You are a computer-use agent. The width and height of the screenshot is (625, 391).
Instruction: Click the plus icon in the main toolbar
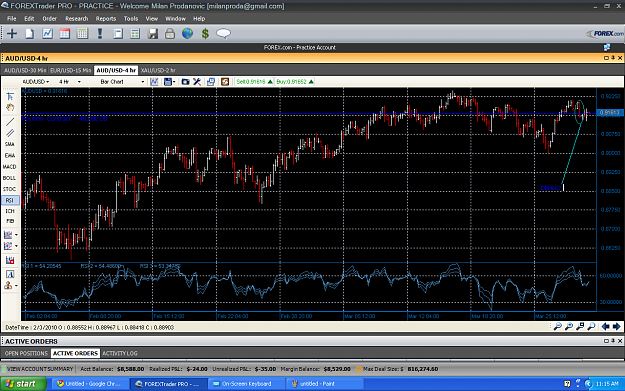click(x=12, y=33)
